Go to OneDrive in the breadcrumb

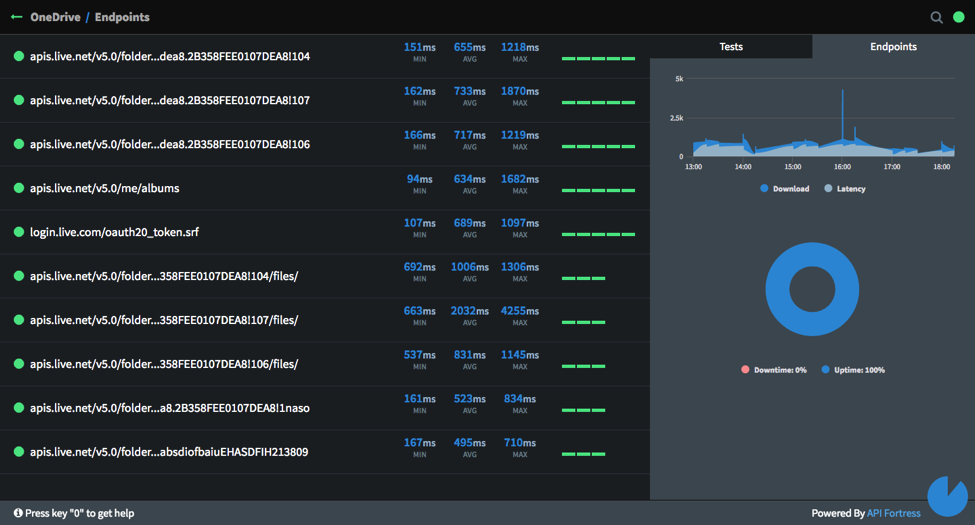pyautogui.click(x=55, y=17)
